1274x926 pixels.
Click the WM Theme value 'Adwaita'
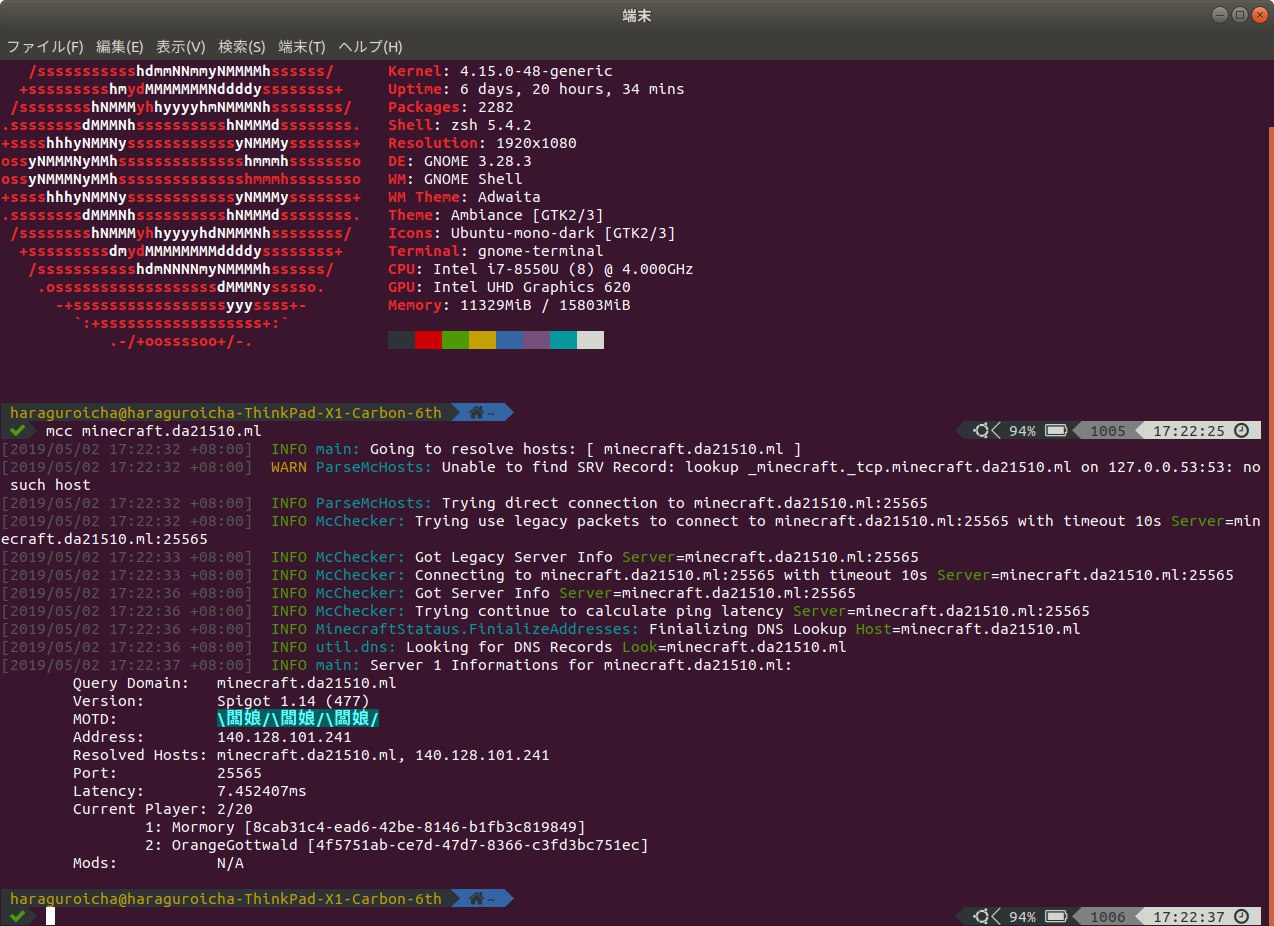coord(508,197)
